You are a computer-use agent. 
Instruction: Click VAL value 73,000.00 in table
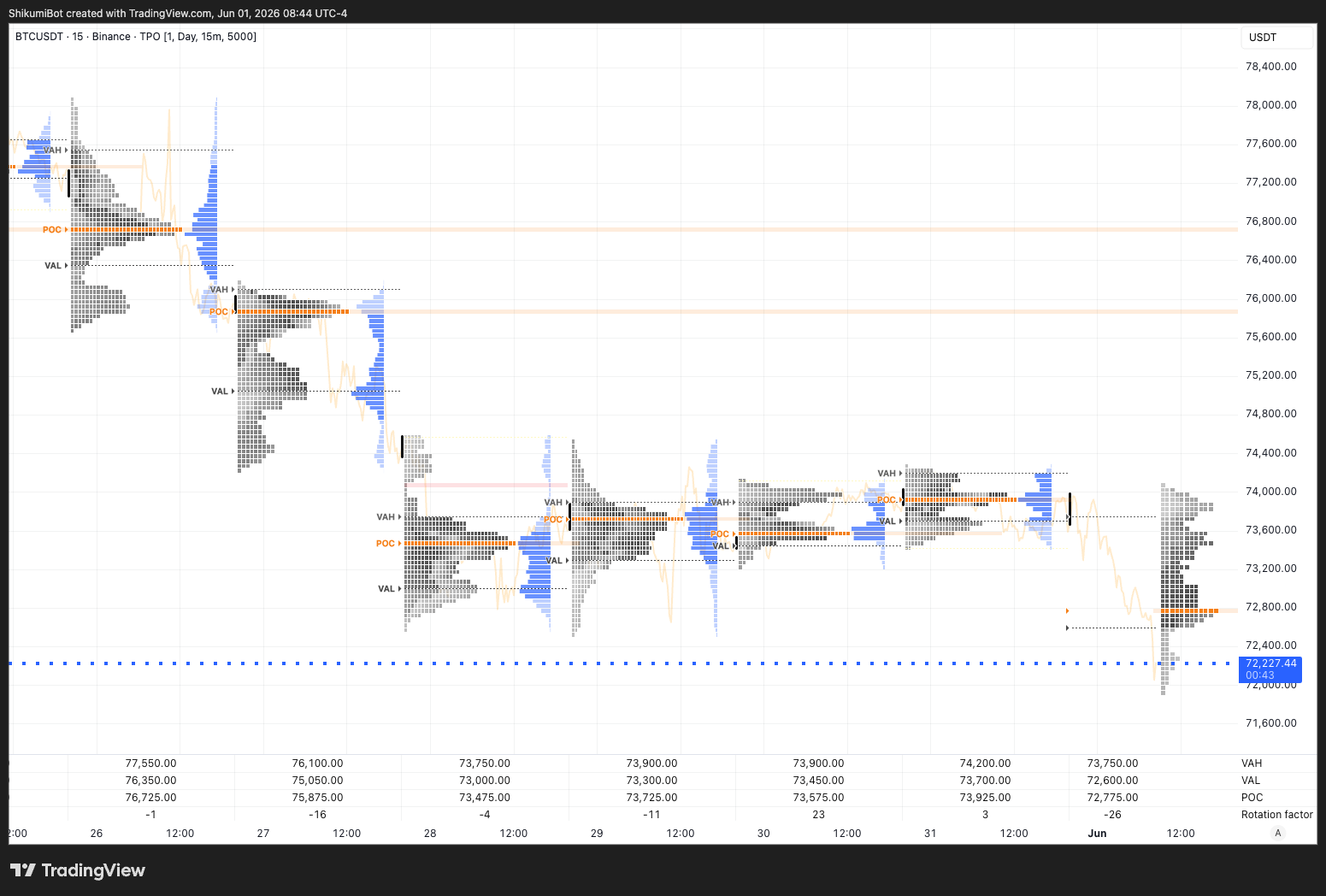(485, 781)
